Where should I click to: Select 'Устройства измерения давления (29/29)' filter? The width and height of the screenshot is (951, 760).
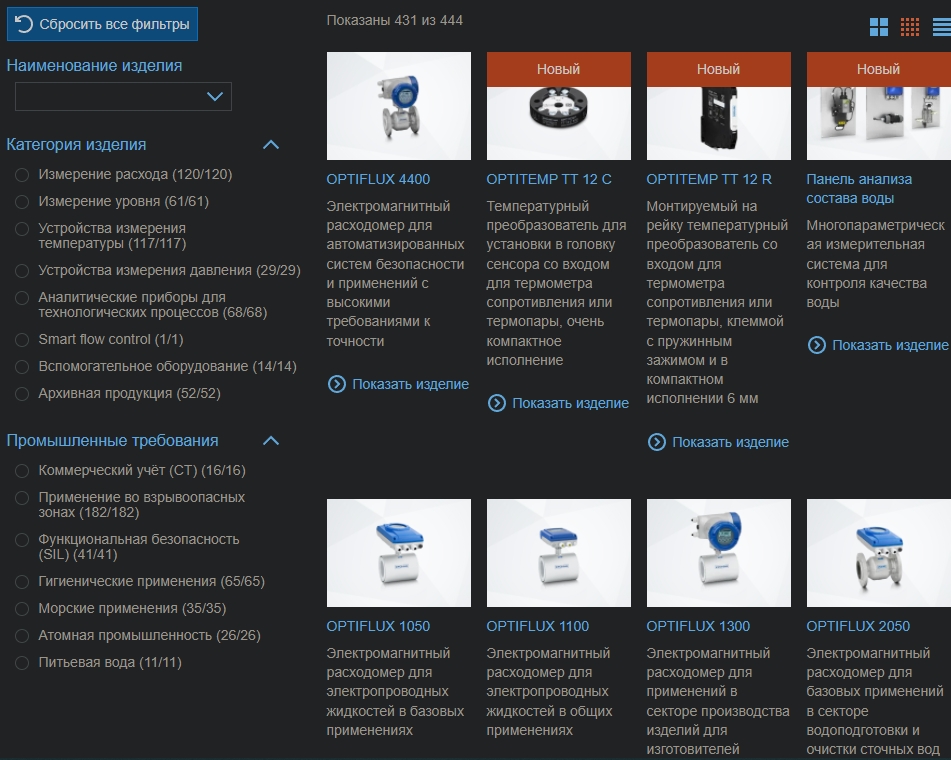point(22,271)
